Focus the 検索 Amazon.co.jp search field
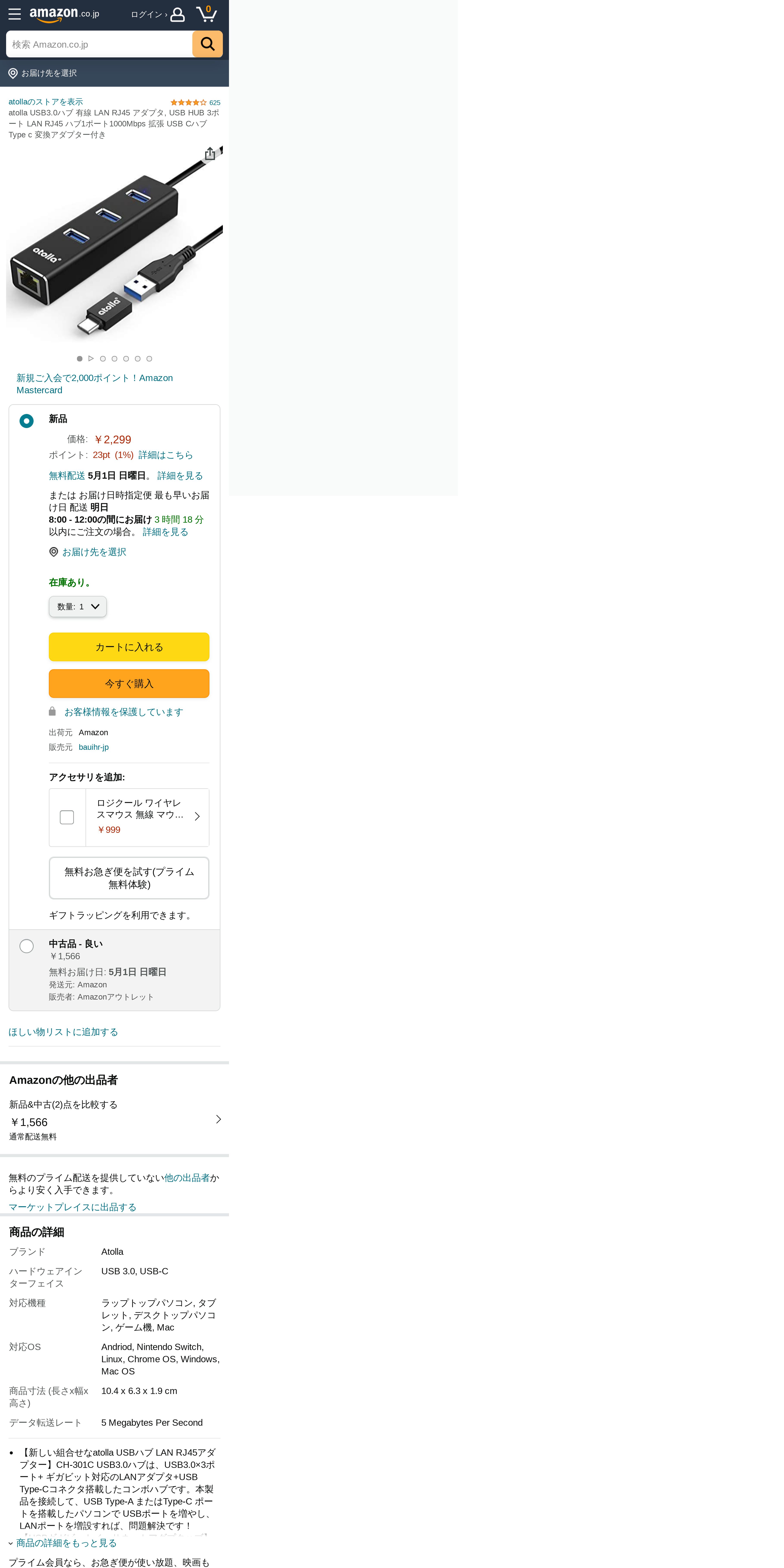Image resolution: width=784 pixels, height=1568 pixels. pyautogui.click(x=99, y=44)
